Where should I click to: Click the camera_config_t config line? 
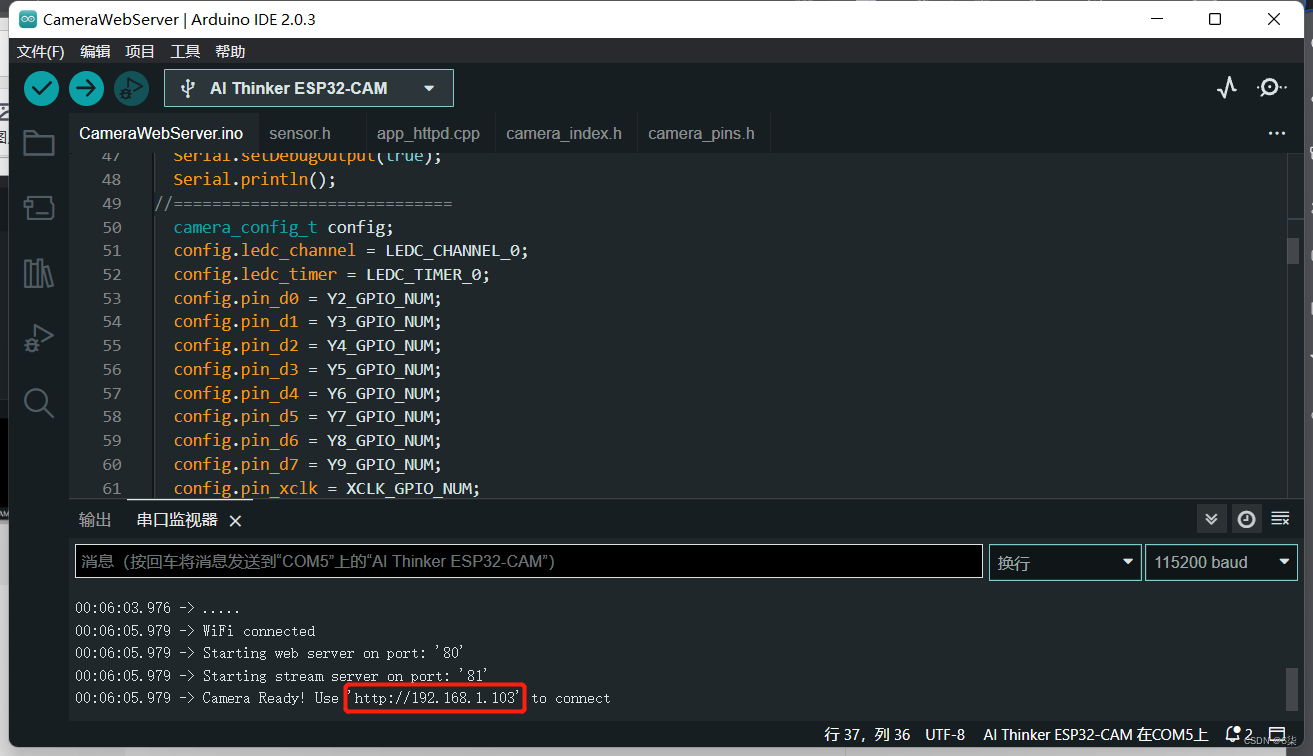tap(283, 227)
